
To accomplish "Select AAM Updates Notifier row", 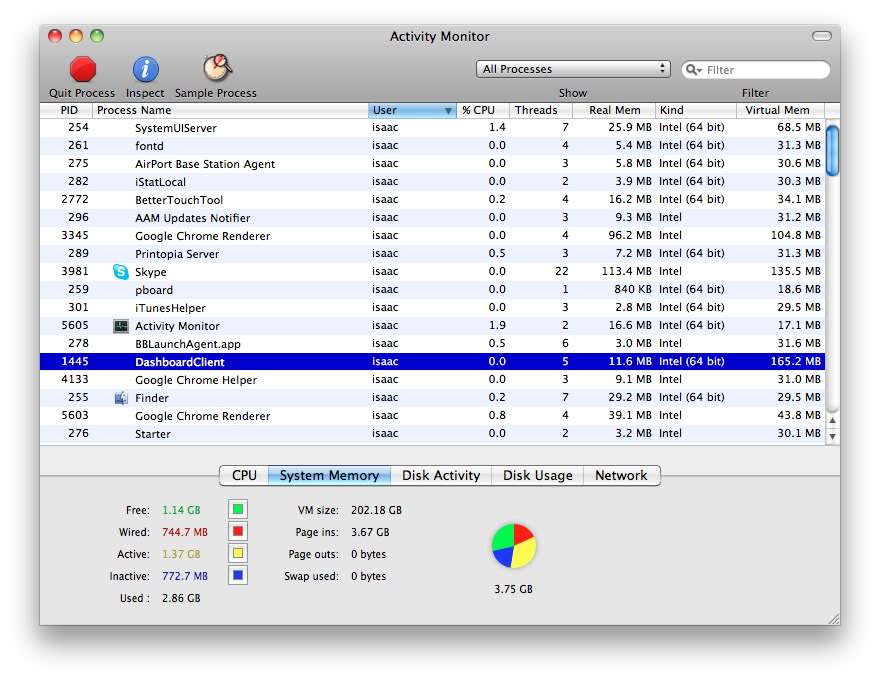I will tap(432, 217).
